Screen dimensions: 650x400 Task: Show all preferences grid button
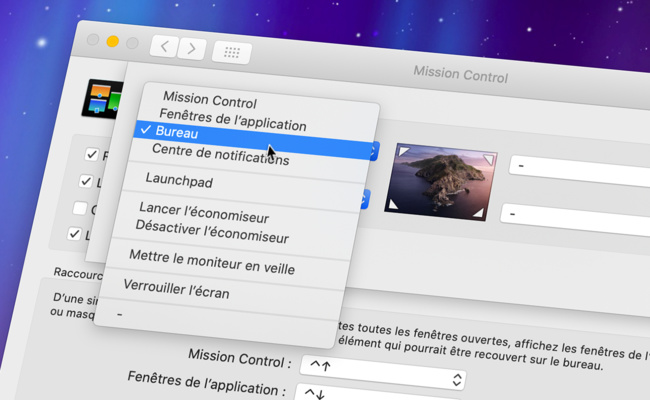pyautogui.click(x=232, y=52)
